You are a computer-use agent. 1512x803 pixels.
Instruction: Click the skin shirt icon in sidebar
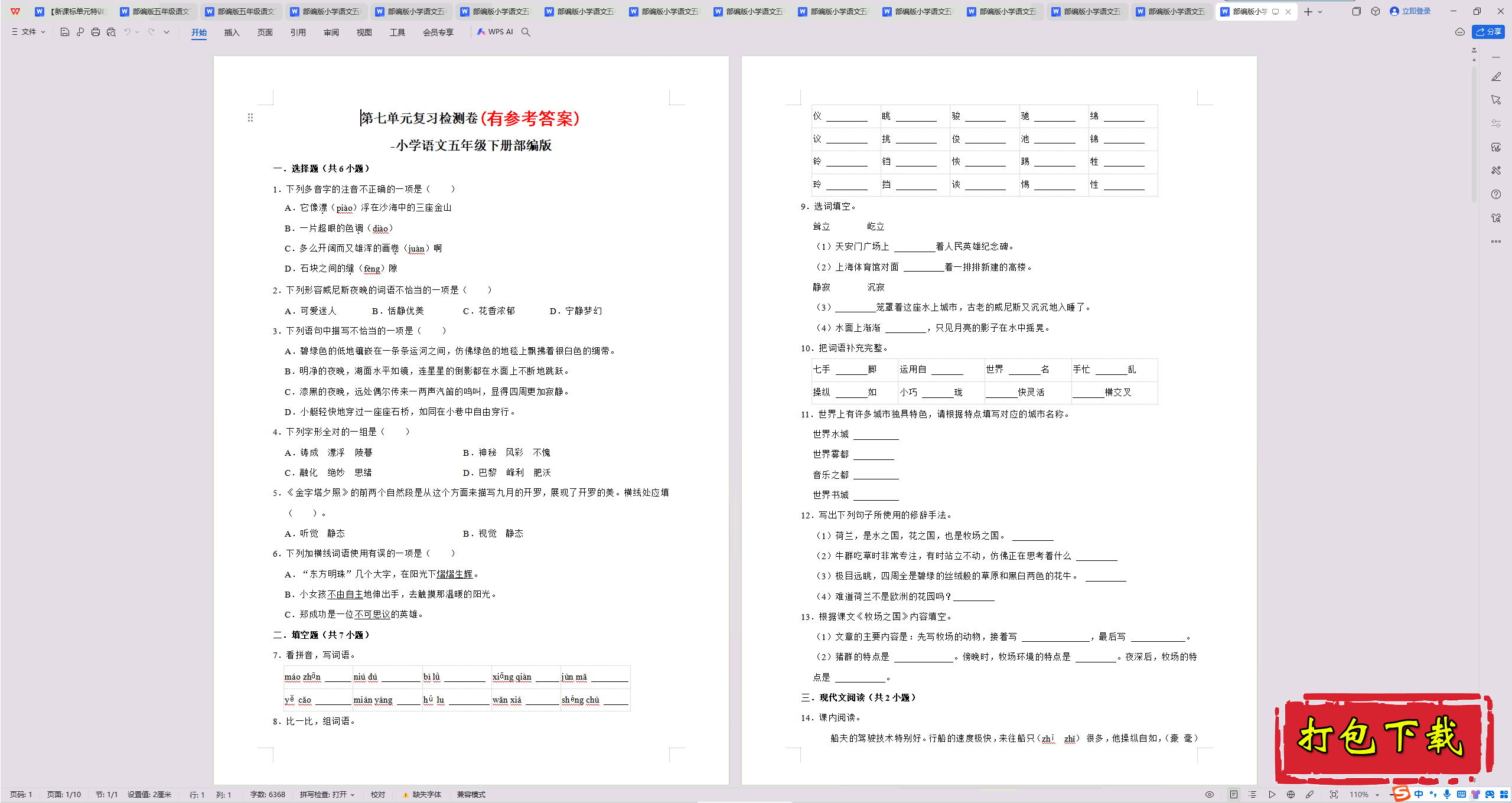click(x=1496, y=218)
